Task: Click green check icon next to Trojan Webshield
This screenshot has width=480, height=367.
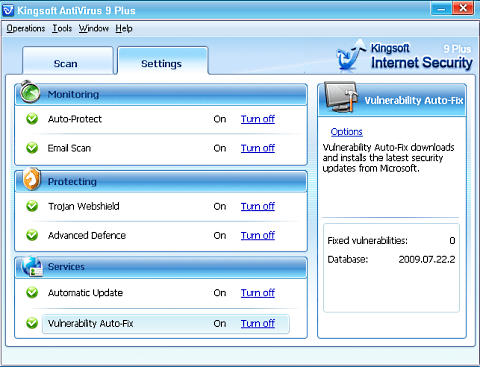Action: click(32, 206)
